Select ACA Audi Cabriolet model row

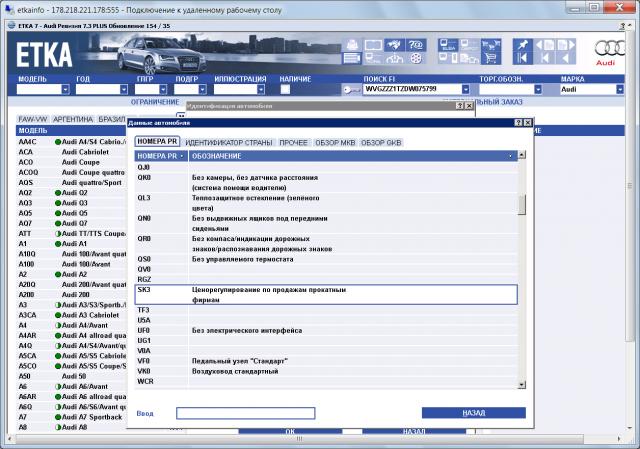click(x=71, y=152)
